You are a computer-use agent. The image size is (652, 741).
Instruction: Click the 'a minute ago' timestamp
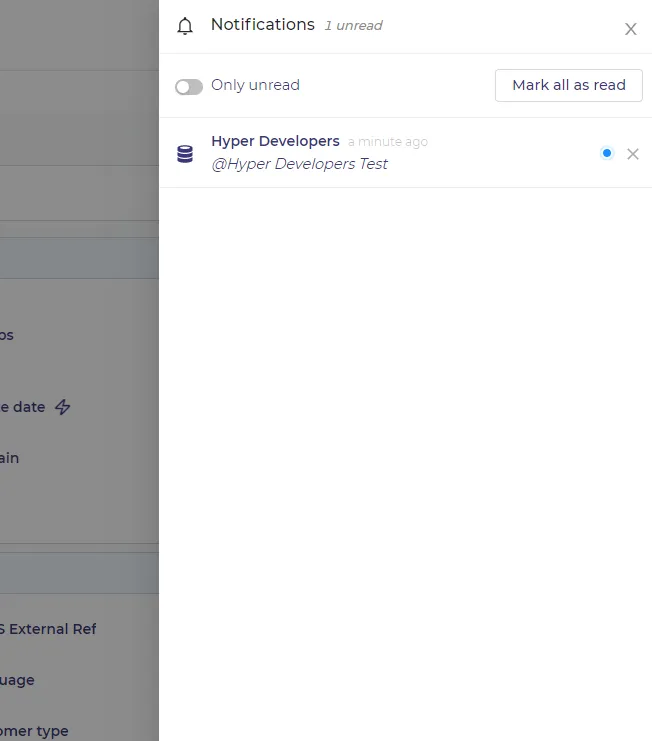pos(388,142)
